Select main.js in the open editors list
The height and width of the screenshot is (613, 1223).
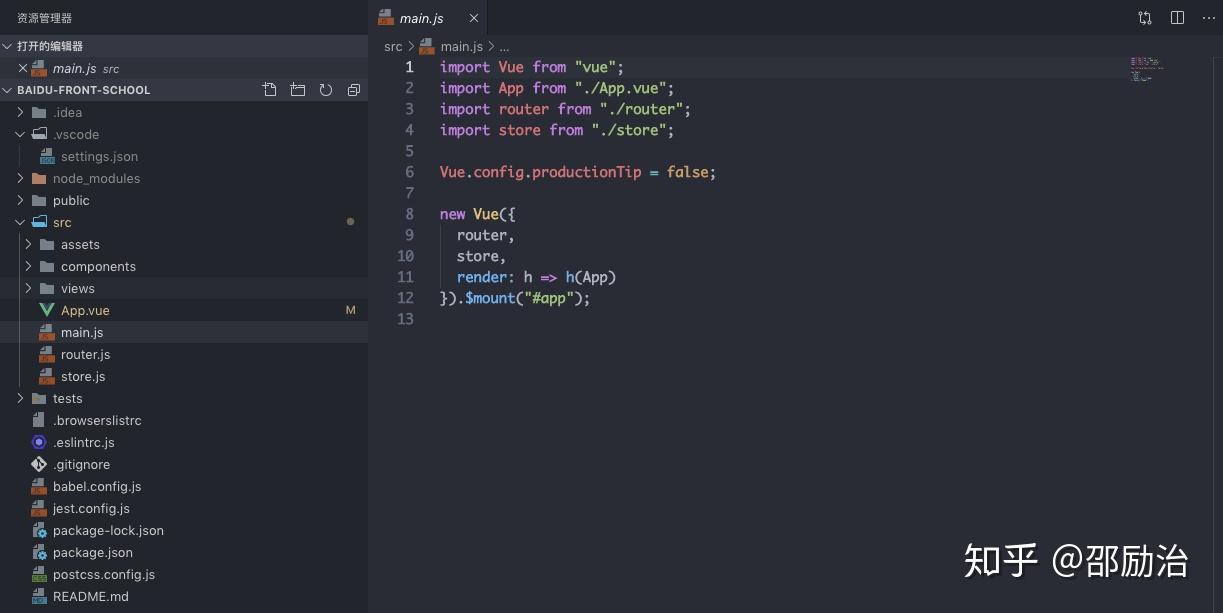pos(184,68)
